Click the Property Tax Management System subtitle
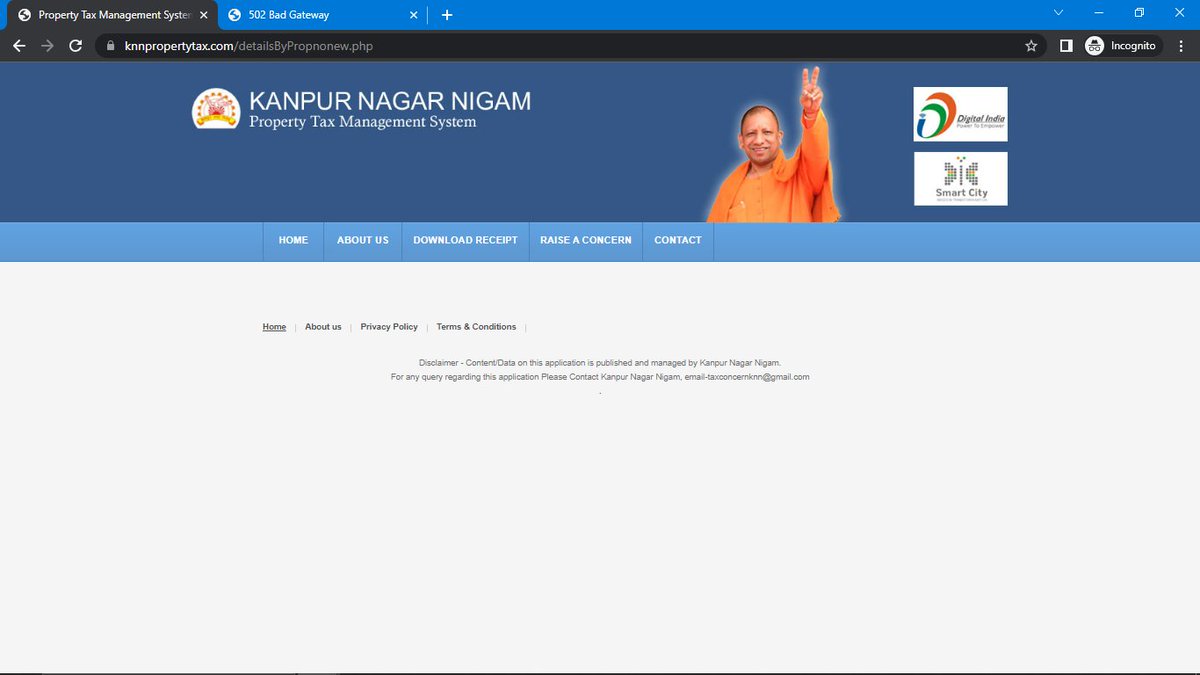 point(362,122)
